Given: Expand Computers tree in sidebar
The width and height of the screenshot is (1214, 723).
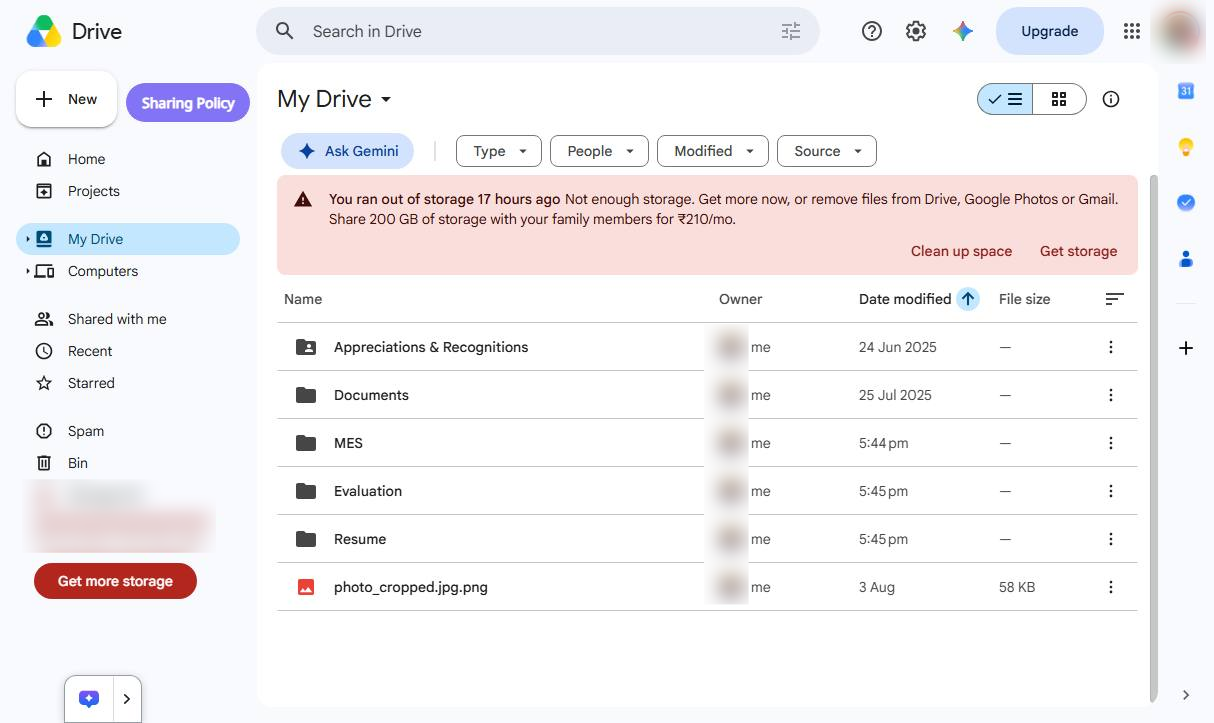Looking at the screenshot, I should 28,271.
